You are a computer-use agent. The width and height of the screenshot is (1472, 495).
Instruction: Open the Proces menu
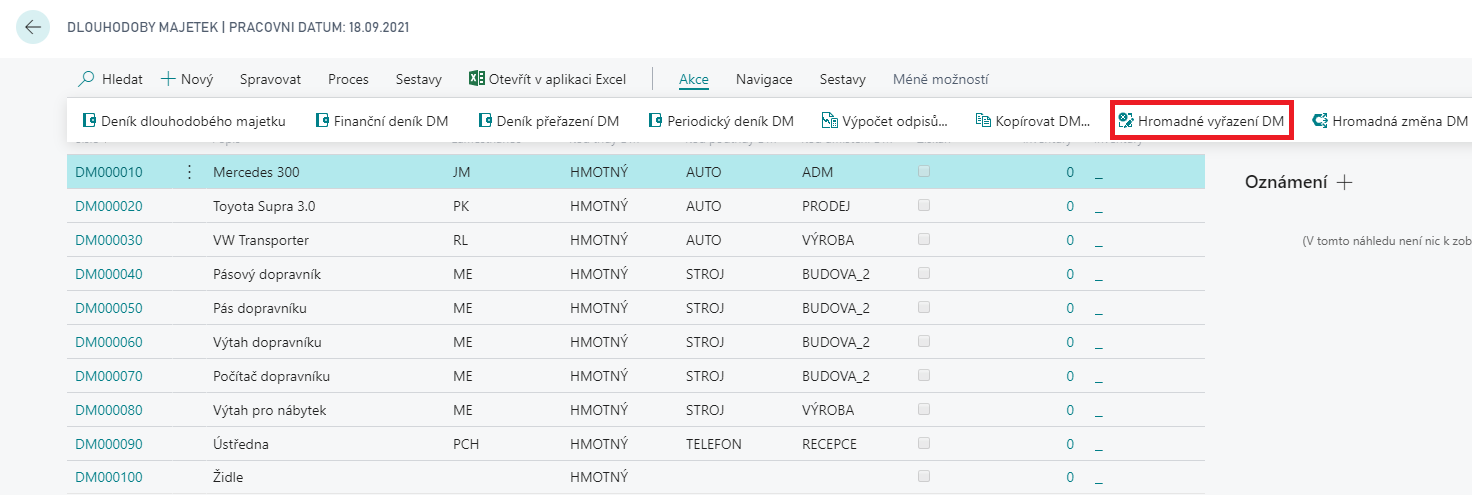348,79
